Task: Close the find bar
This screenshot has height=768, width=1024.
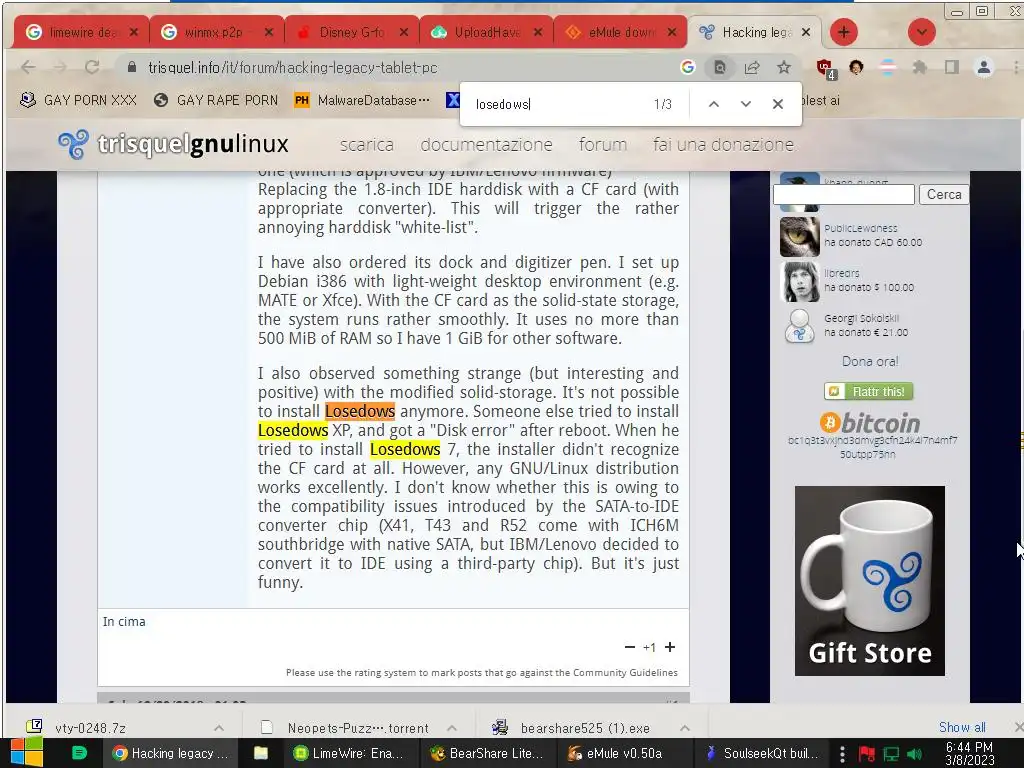Action: (x=777, y=104)
